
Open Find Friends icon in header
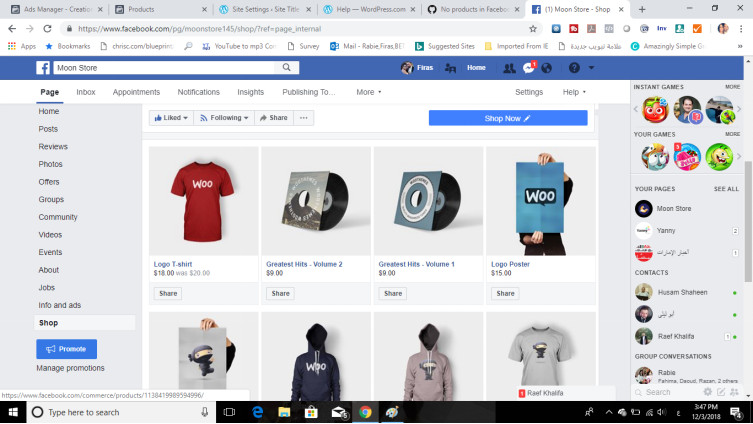pos(450,68)
